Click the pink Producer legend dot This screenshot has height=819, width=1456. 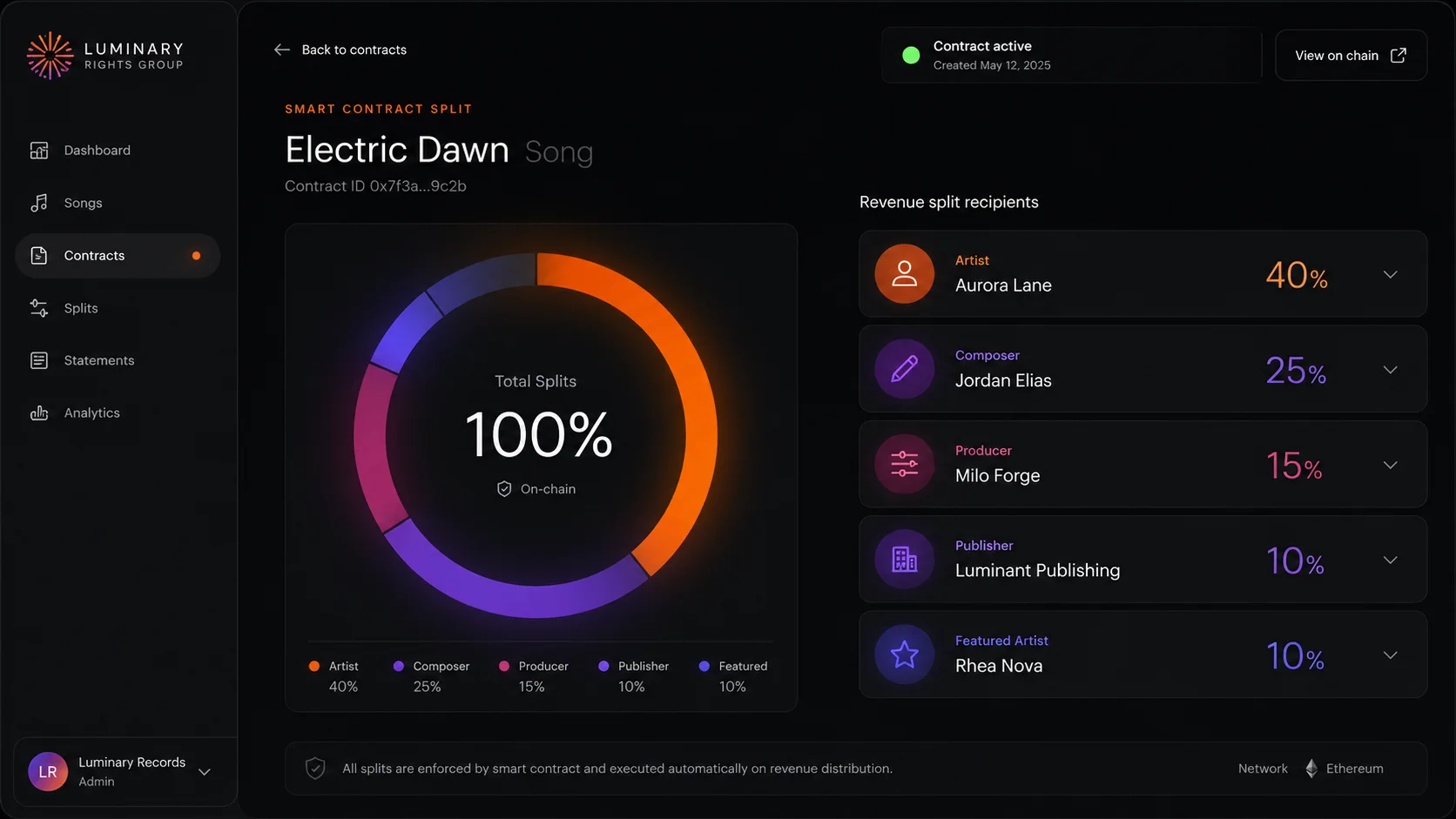click(x=504, y=666)
